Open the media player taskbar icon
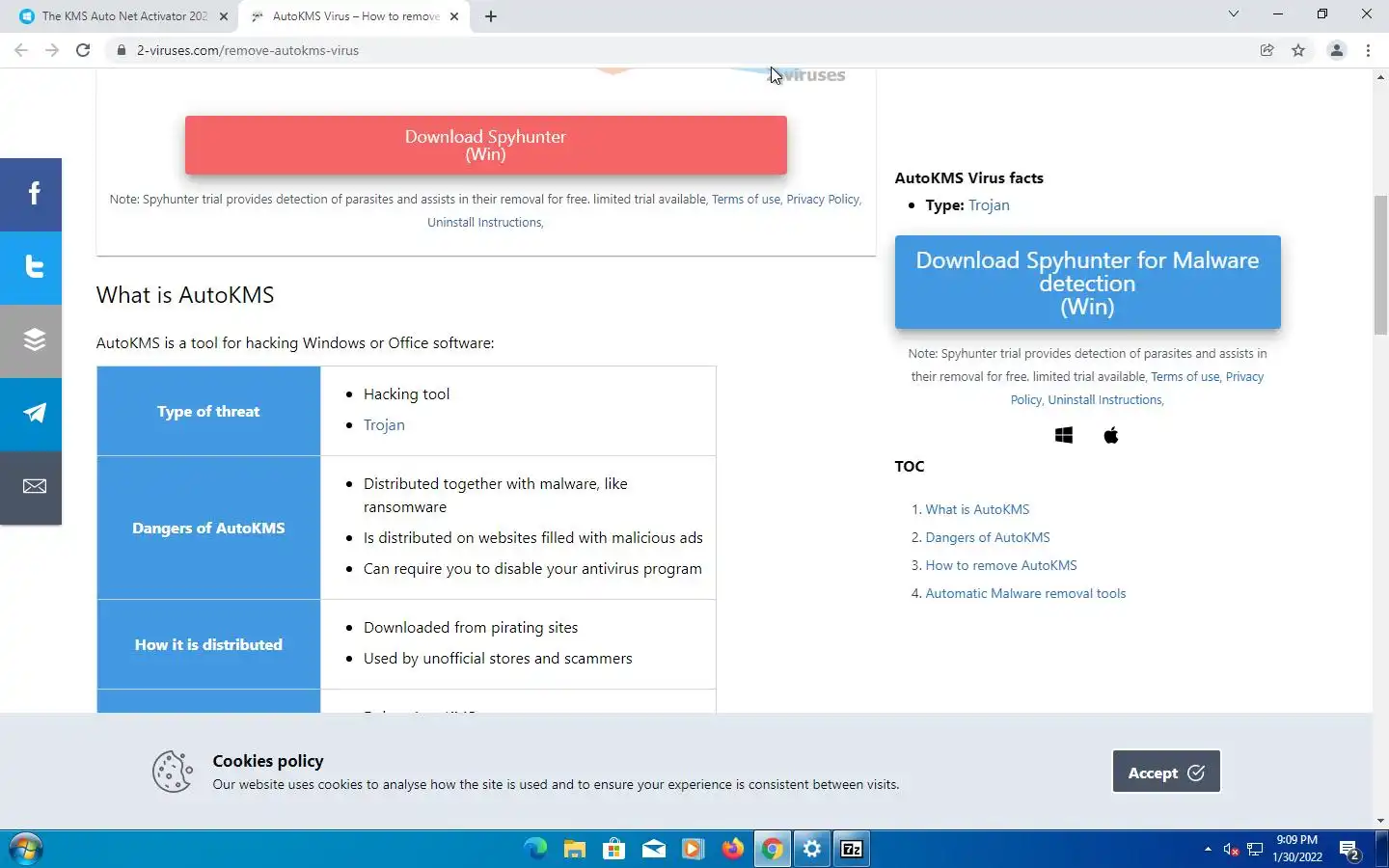This screenshot has height=868, width=1389. click(x=693, y=849)
